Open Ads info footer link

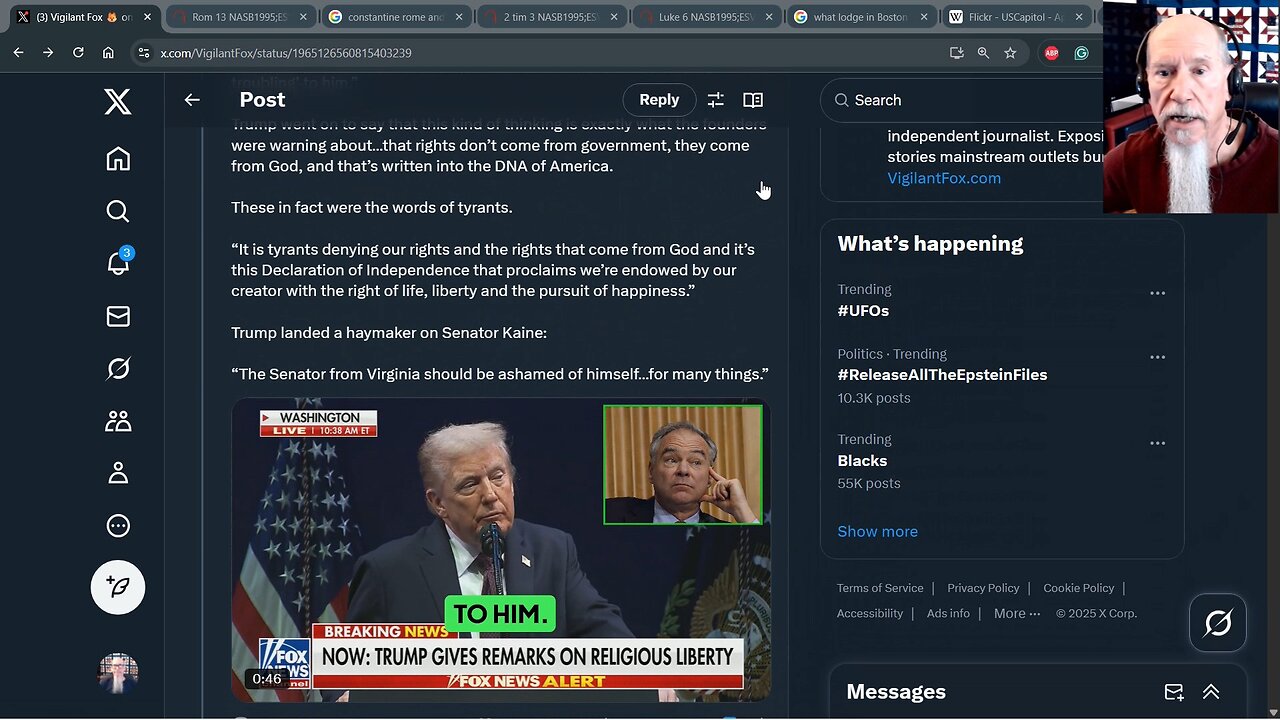point(948,613)
